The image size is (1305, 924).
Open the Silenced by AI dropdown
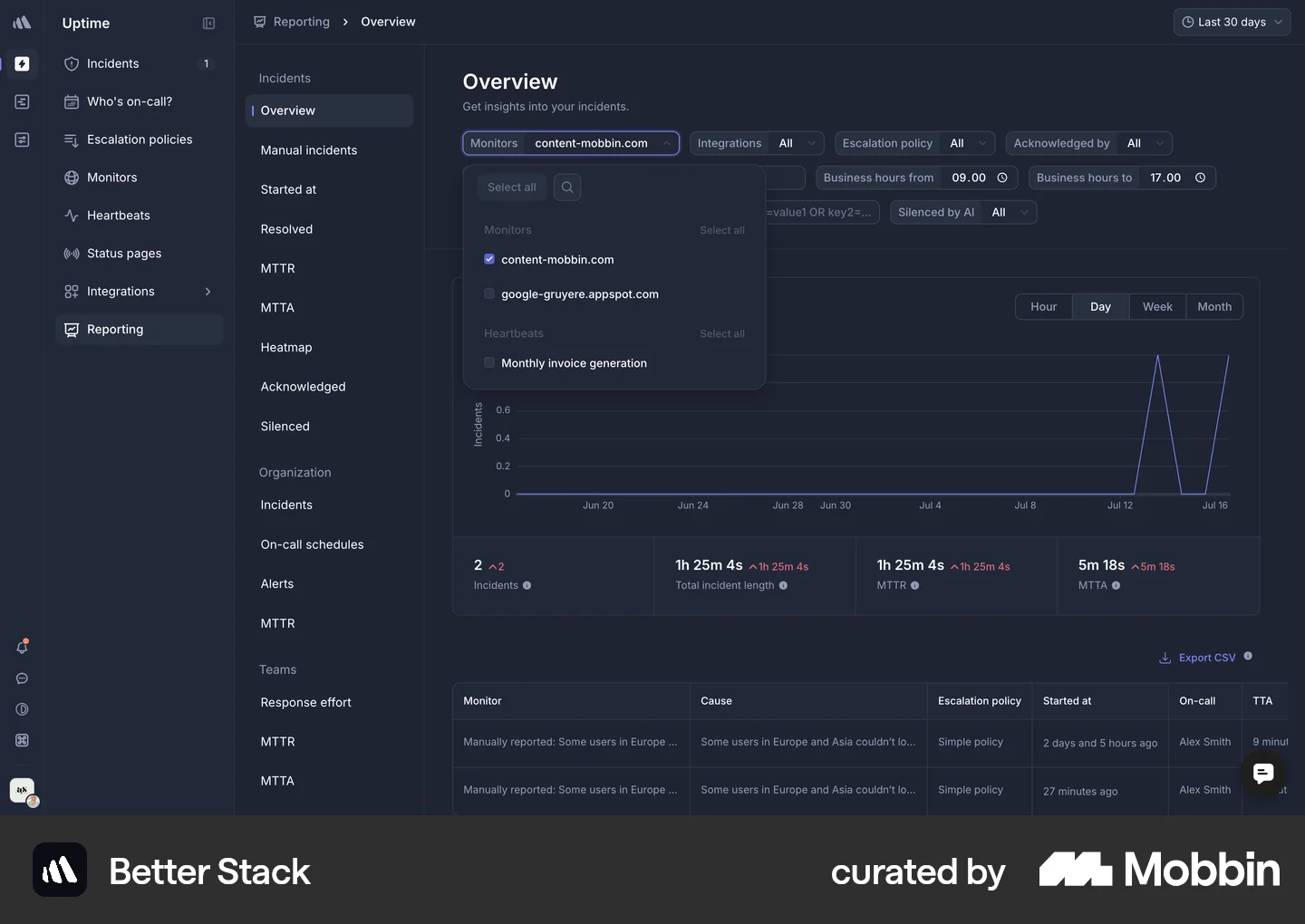coord(963,212)
